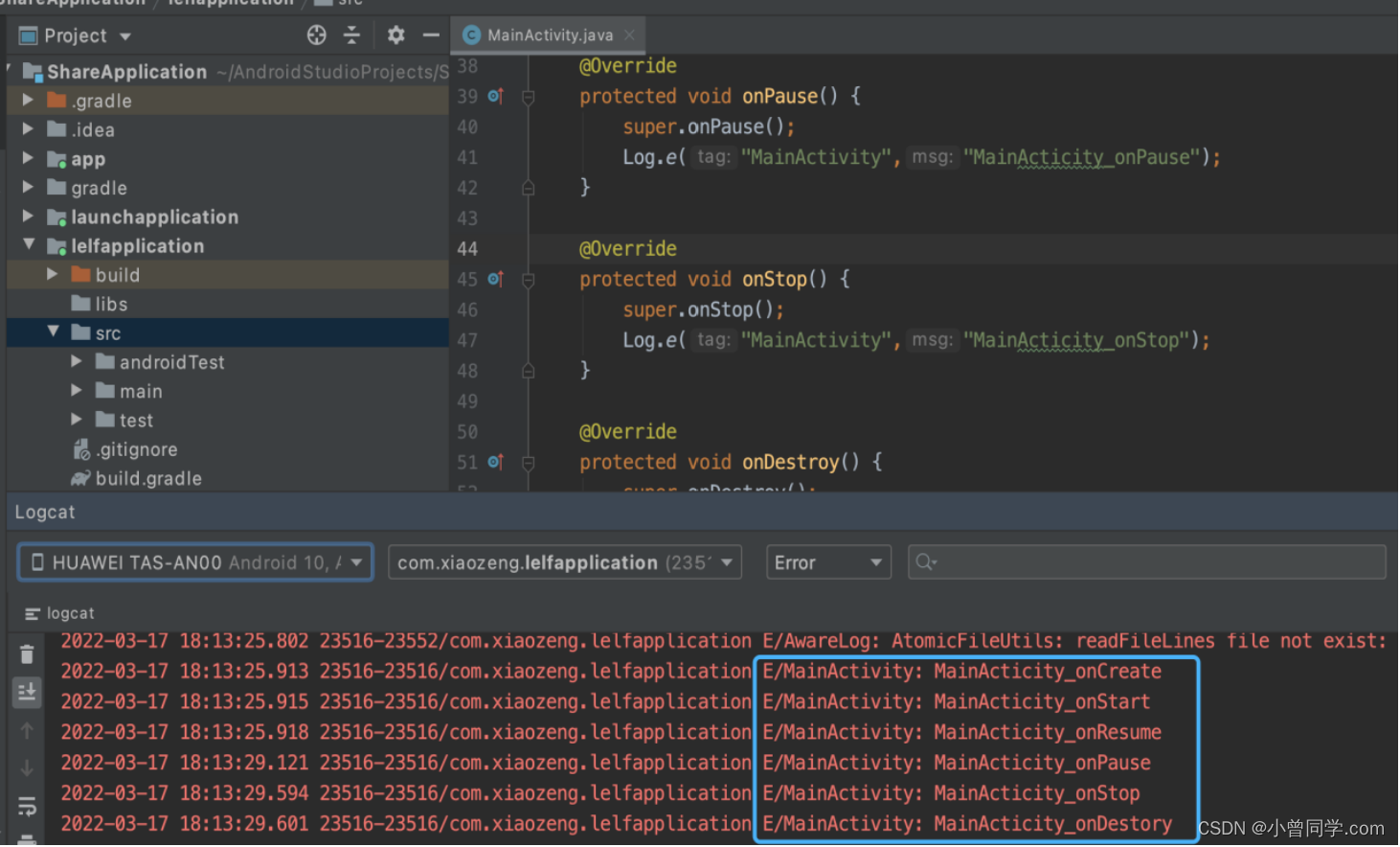Open the com.xiaozeng.lelfapplication process dropdown

coord(565,562)
